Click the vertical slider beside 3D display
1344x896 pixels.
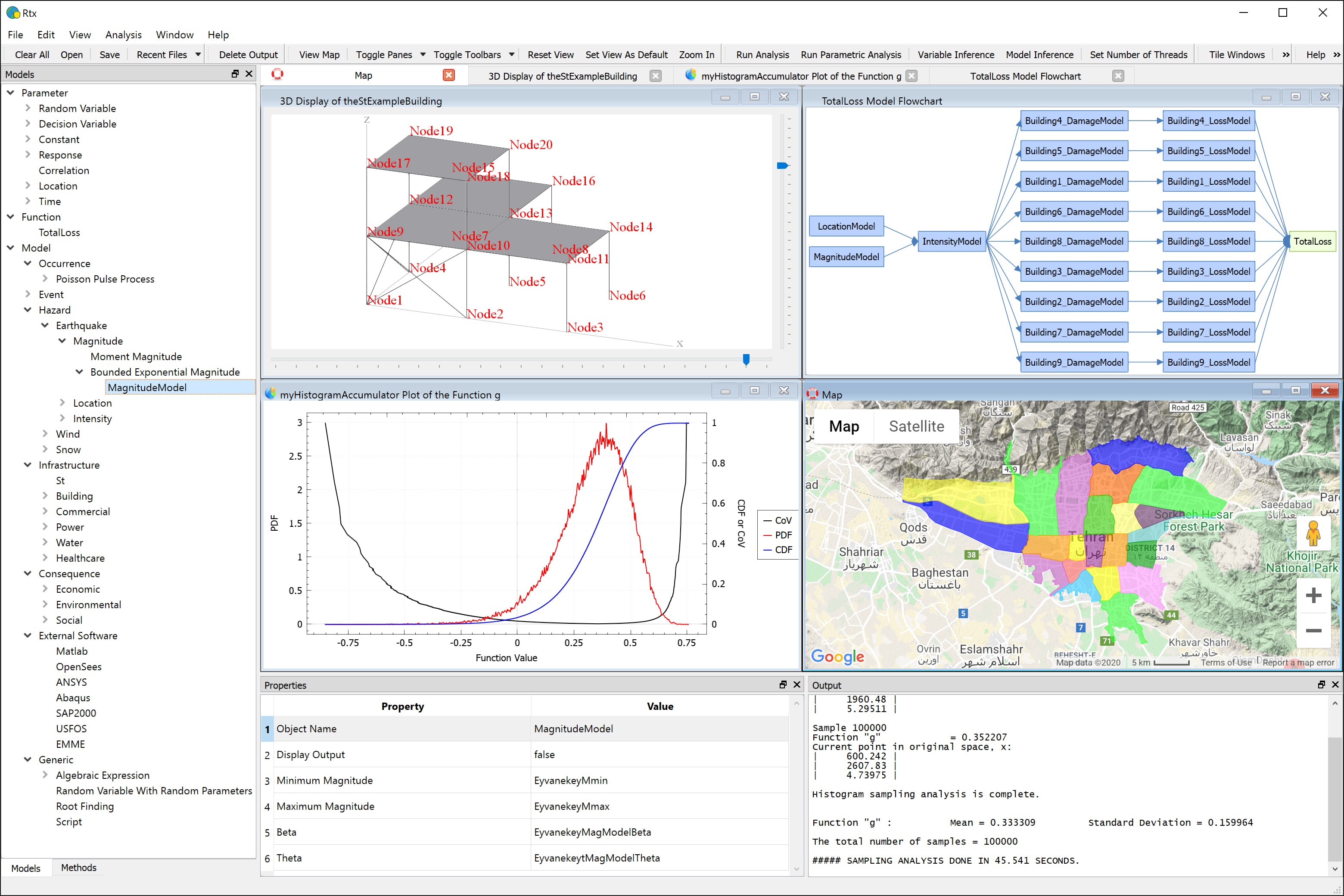click(783, 166)
